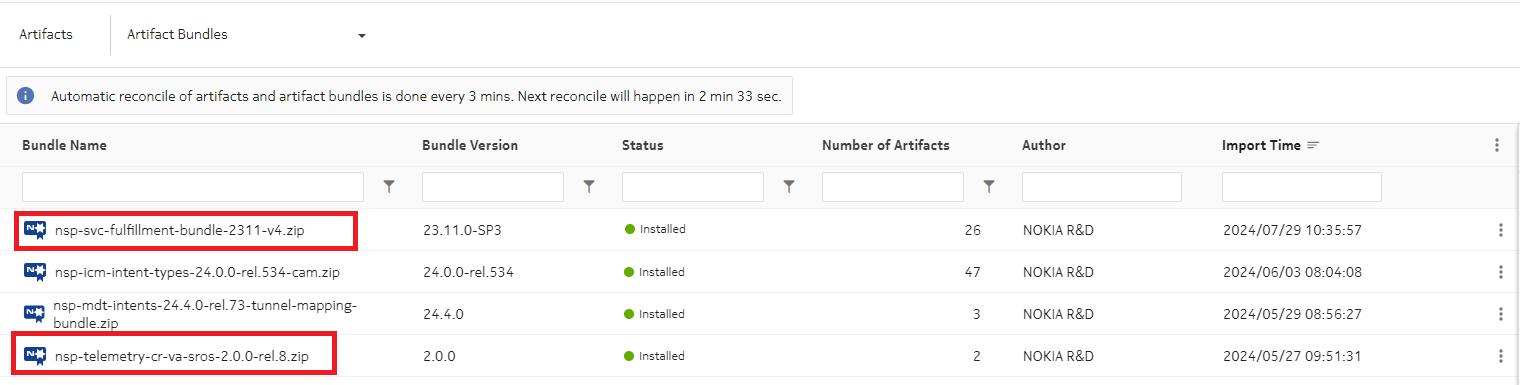Screen dimensions: 1520x385
Task: Open table column options kebab menu
Action: 1497,145
